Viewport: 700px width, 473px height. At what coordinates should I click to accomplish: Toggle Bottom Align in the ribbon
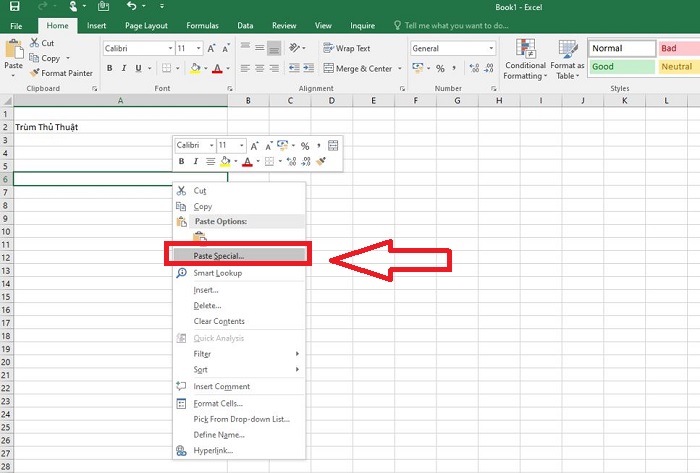pos(274,48)
